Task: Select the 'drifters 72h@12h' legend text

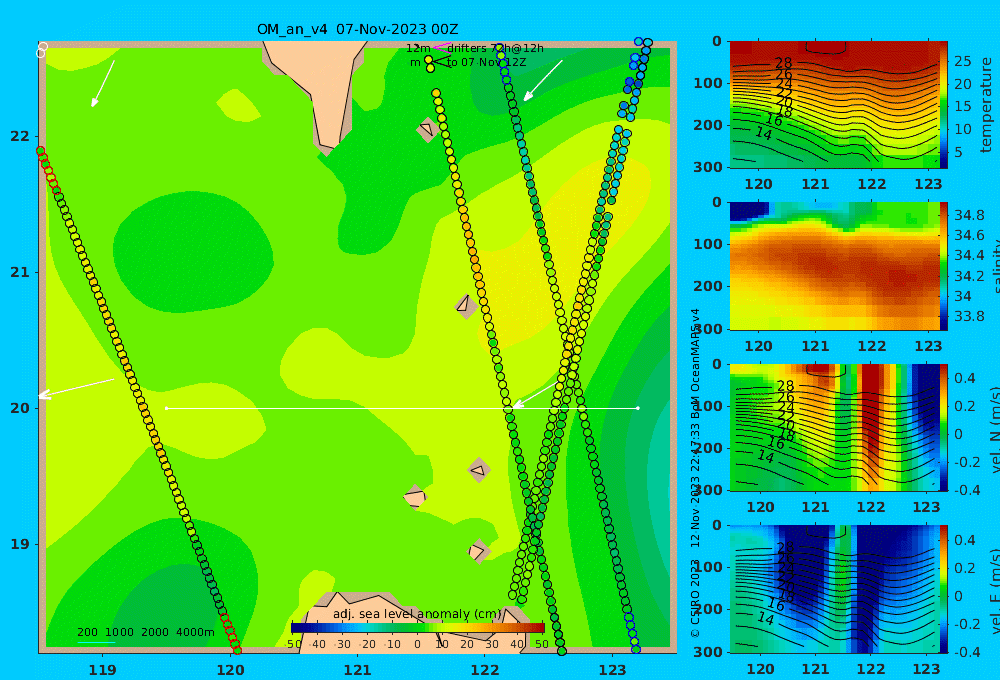Action: tap(496, 48)
